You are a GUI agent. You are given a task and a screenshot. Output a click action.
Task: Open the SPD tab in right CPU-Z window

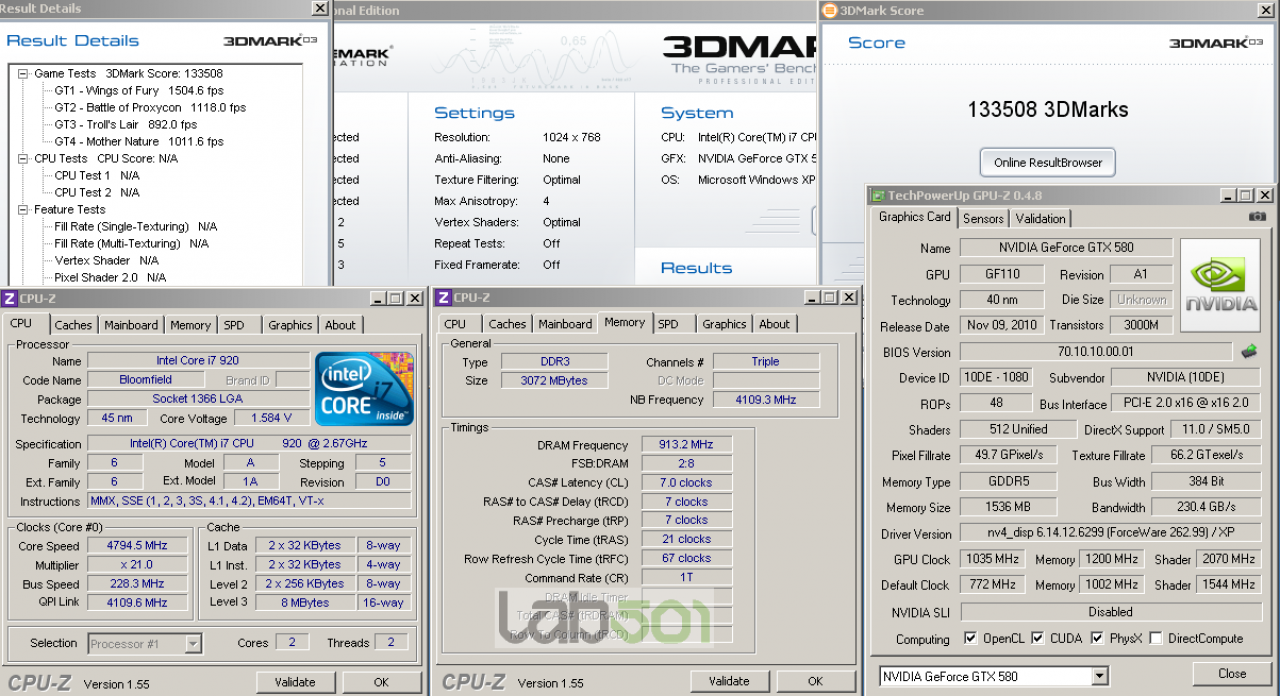668,324
